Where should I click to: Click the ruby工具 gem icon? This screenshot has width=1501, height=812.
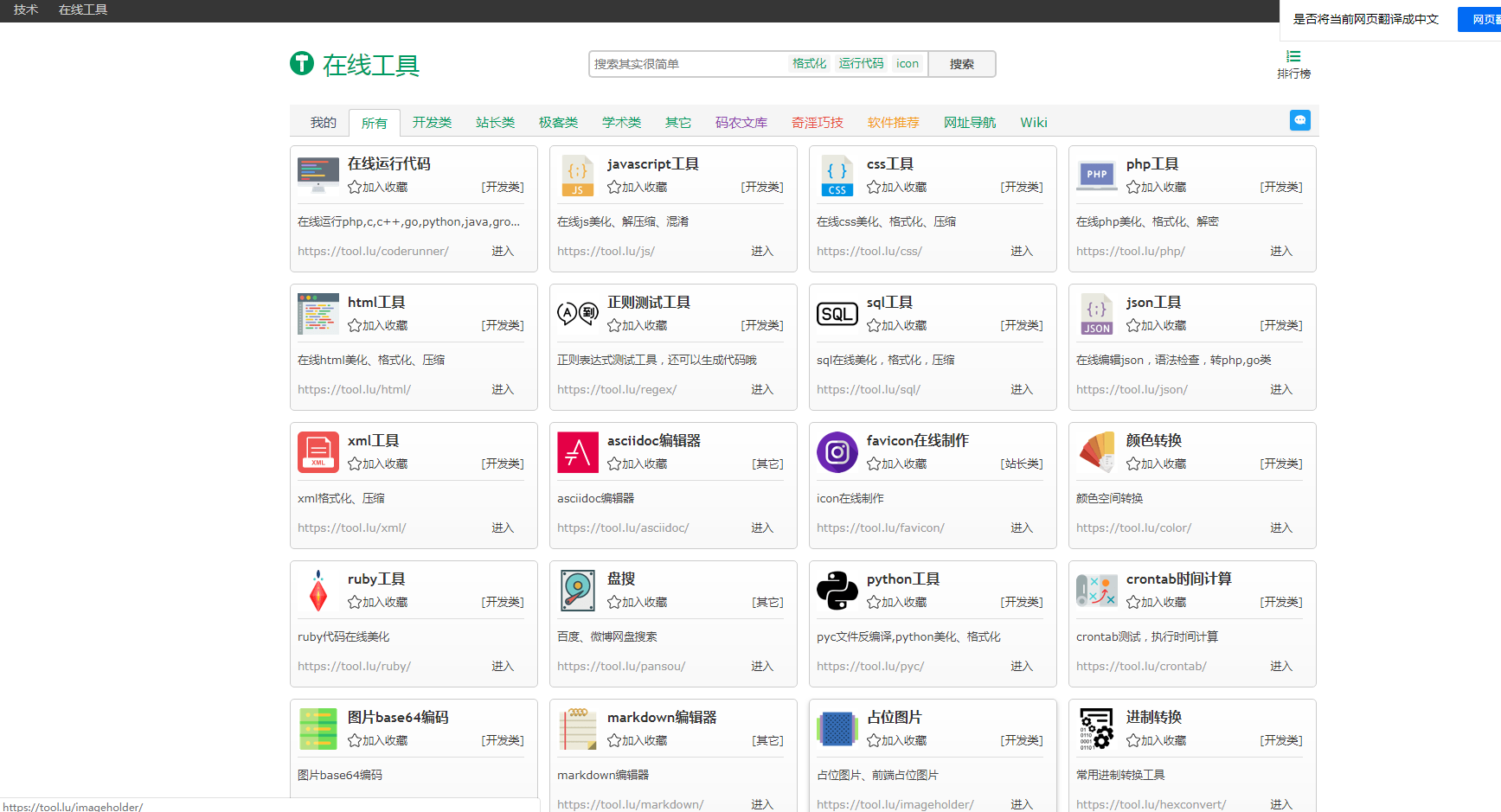[x=318, y=591]
